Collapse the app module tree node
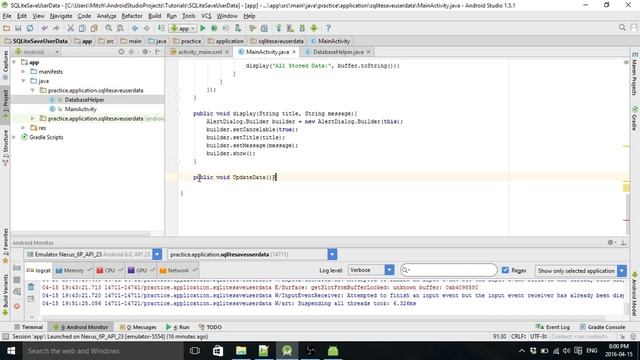This screenshot has height=360, width=640. coord(15,62)
